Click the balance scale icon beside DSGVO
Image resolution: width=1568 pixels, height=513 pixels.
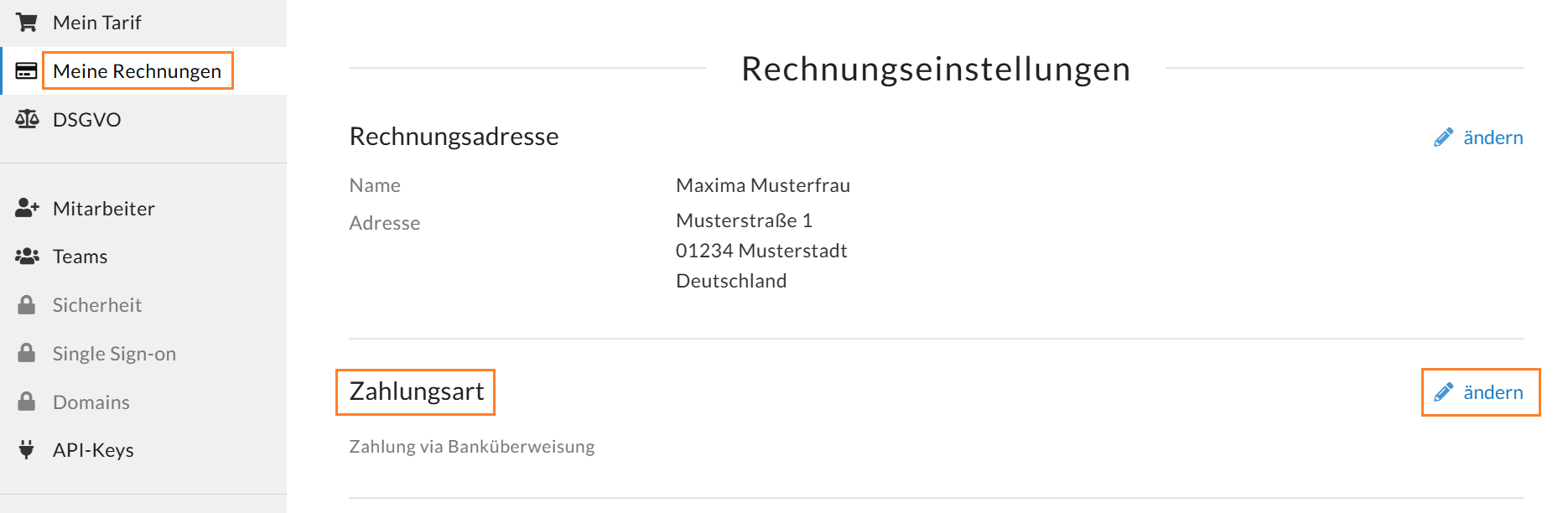coord(27,119)
